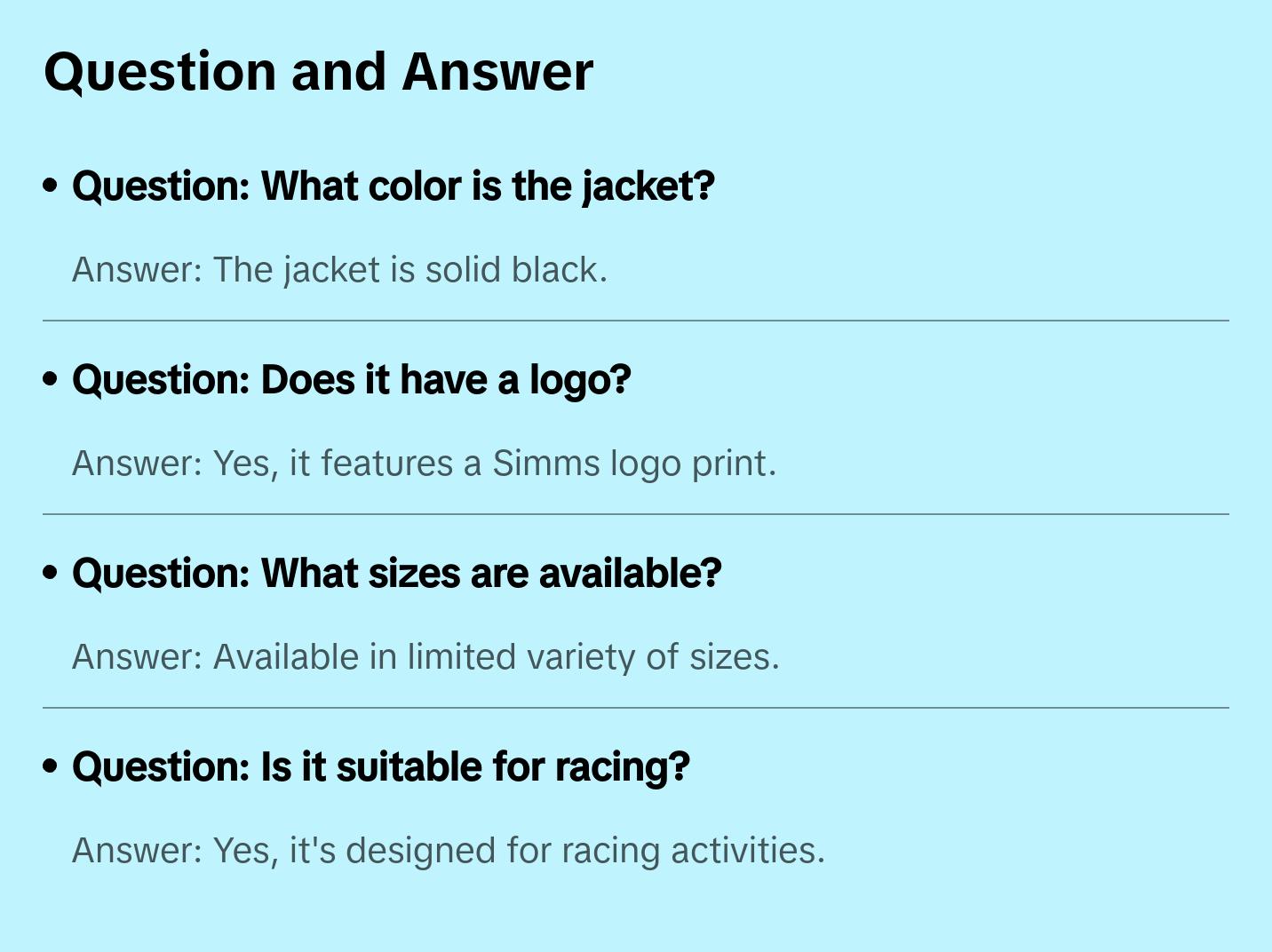1272x952 pixels.
Task: Click the bullet before the logo question
Action: (51, 379)
